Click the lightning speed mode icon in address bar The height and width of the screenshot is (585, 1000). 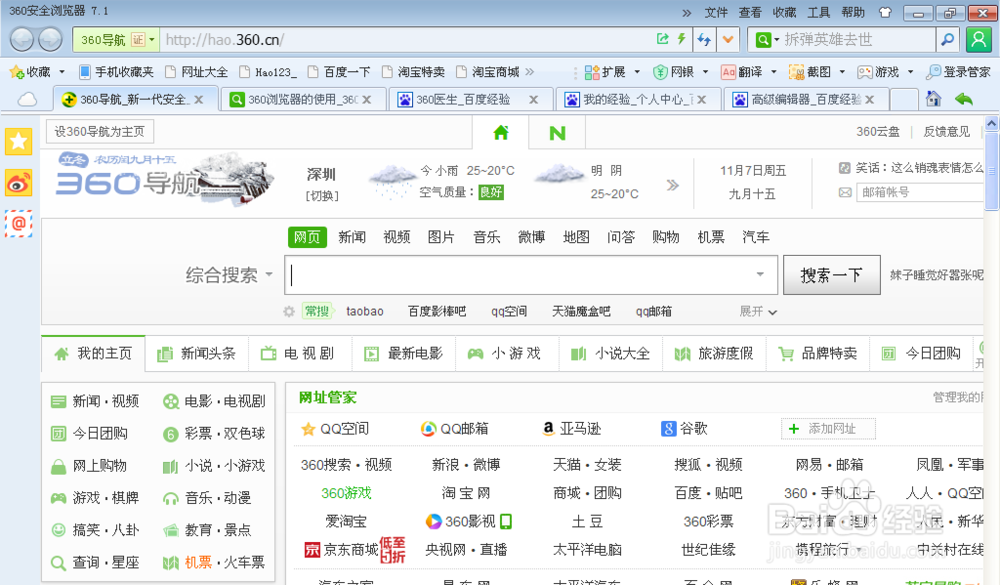pyautogui.click(x=682, y=39)
